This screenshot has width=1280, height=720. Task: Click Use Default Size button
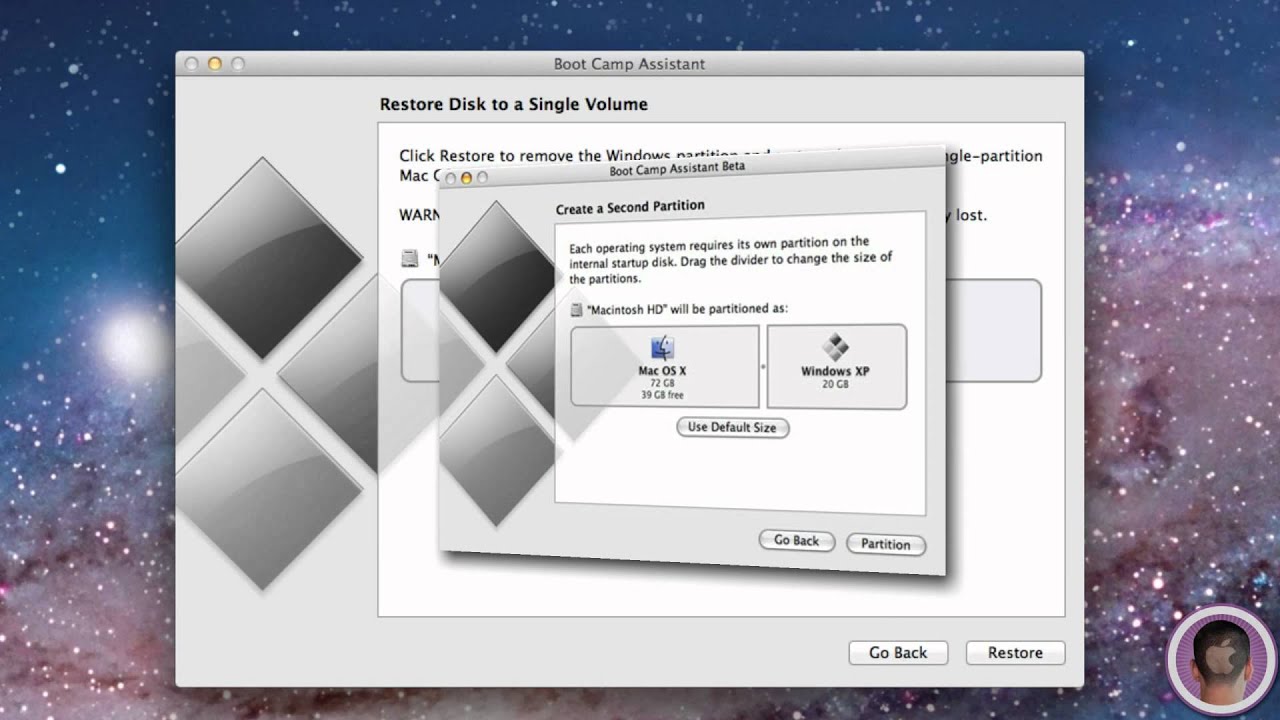coord(733,427)
